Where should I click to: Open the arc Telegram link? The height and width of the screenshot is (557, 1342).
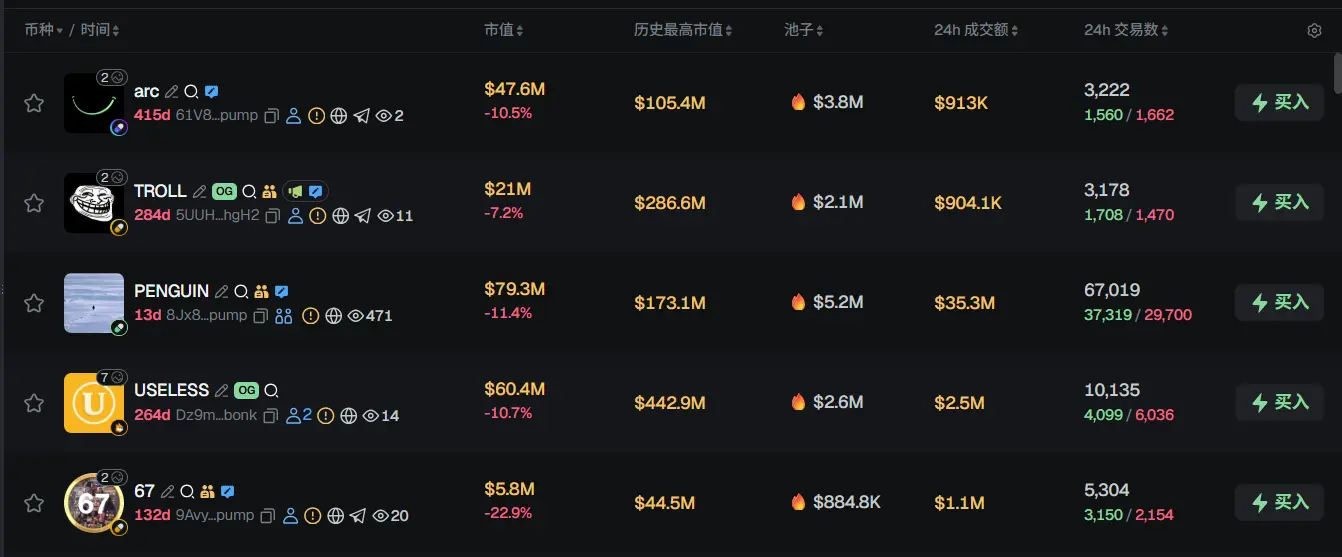click(x=361, y=116)
